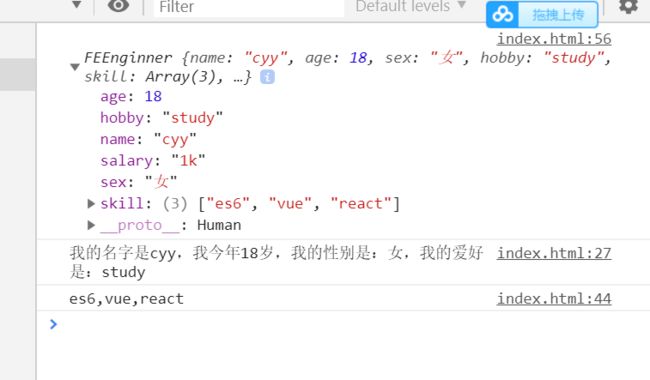This screenshot has height=380, width=650.
Task: Open the context selector dropdown arrow
Action: point(77,5)
